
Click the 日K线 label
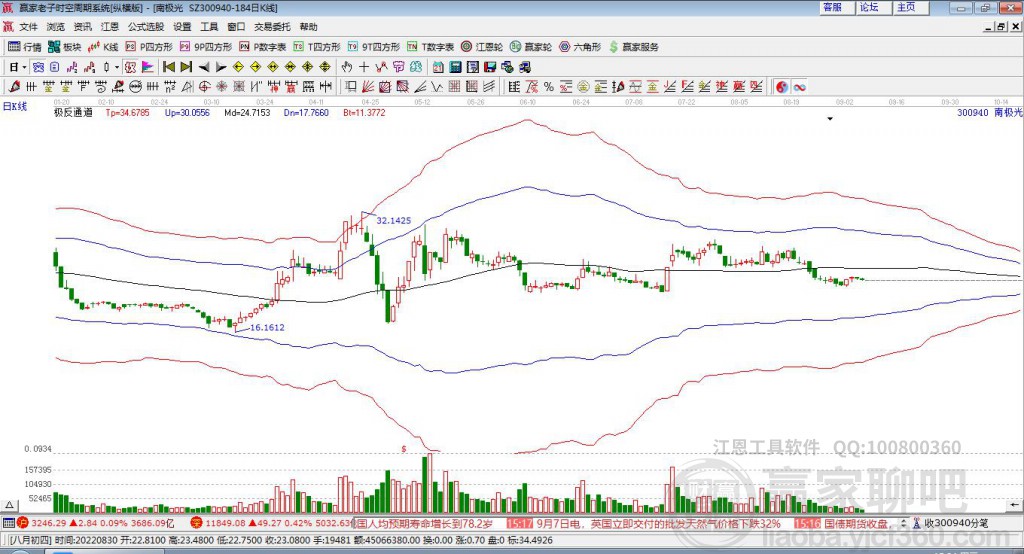[x=15, y=106]
